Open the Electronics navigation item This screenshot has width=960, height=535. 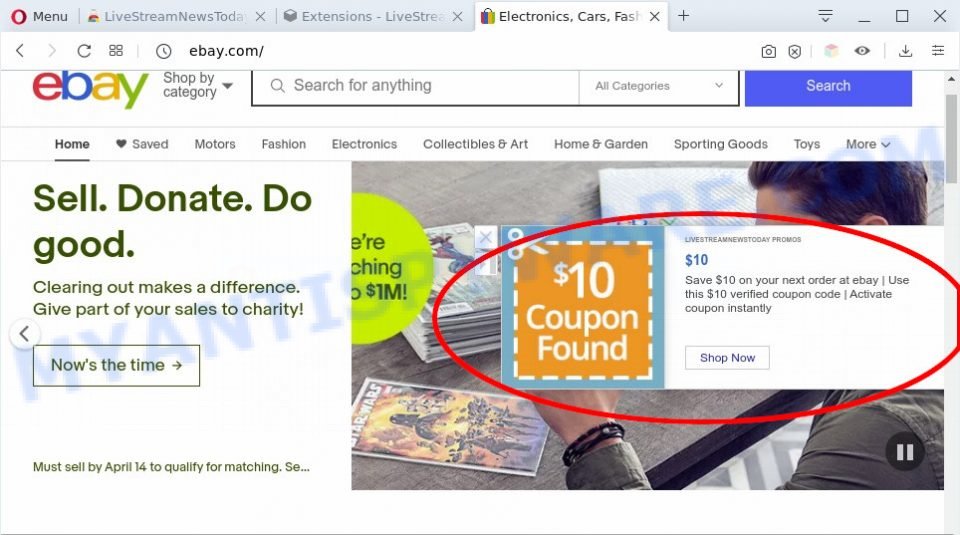tap(364, 144)
